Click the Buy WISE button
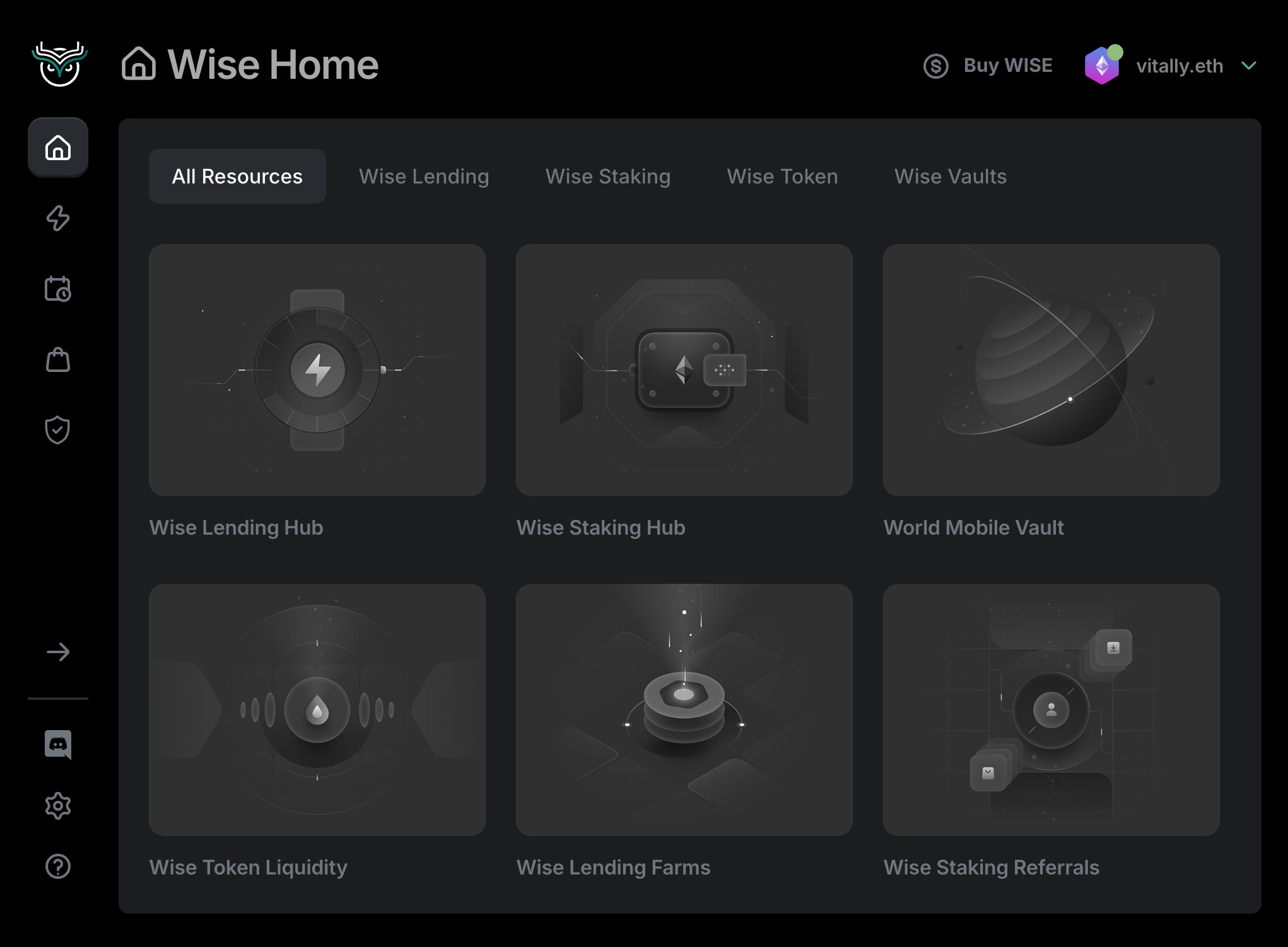 pyautogui.click(x=1007, y=65)
